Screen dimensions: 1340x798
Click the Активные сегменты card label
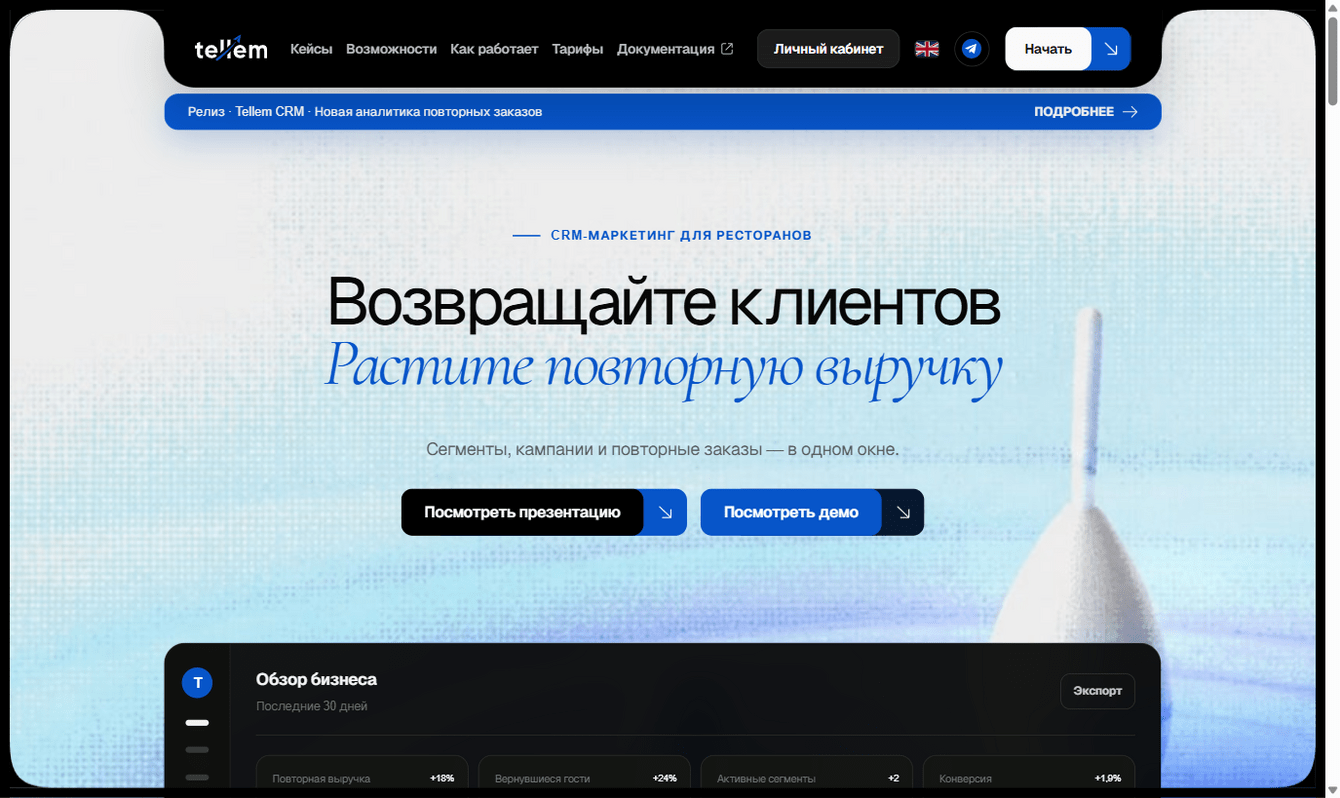tap(766, 778)
